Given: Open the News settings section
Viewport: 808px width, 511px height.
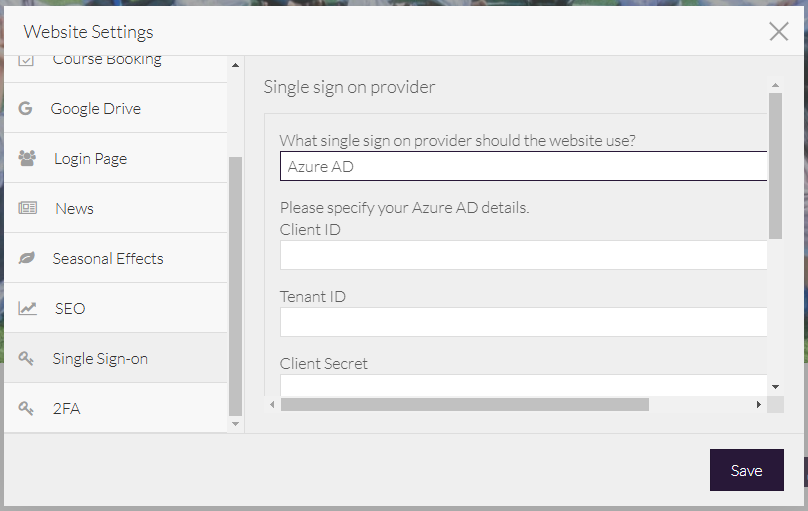Looking at the screenshot, I should (74, 208).
